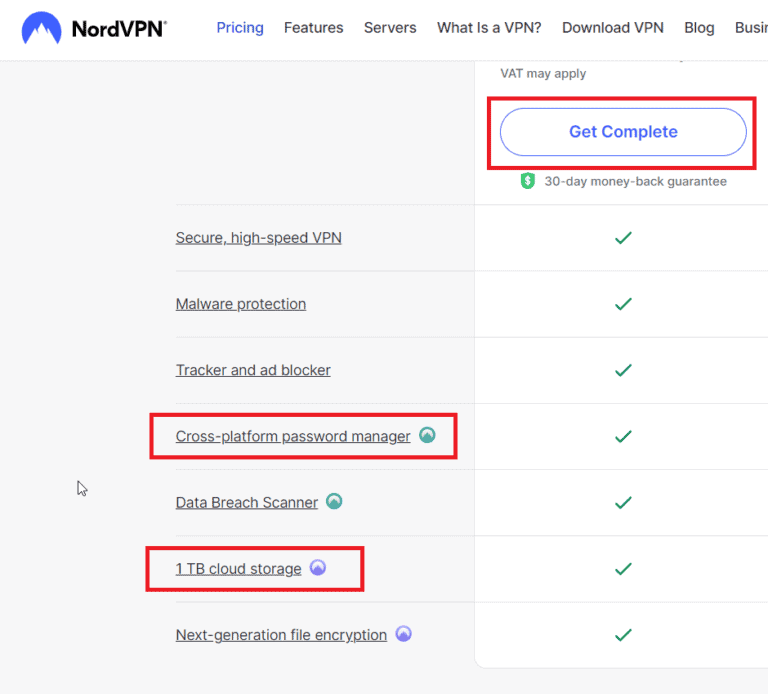Image resolution: width=768 pixels, height=694 pixels.
Task: Click checkmark in Malware protection row
Action: (x=623, y=304)
